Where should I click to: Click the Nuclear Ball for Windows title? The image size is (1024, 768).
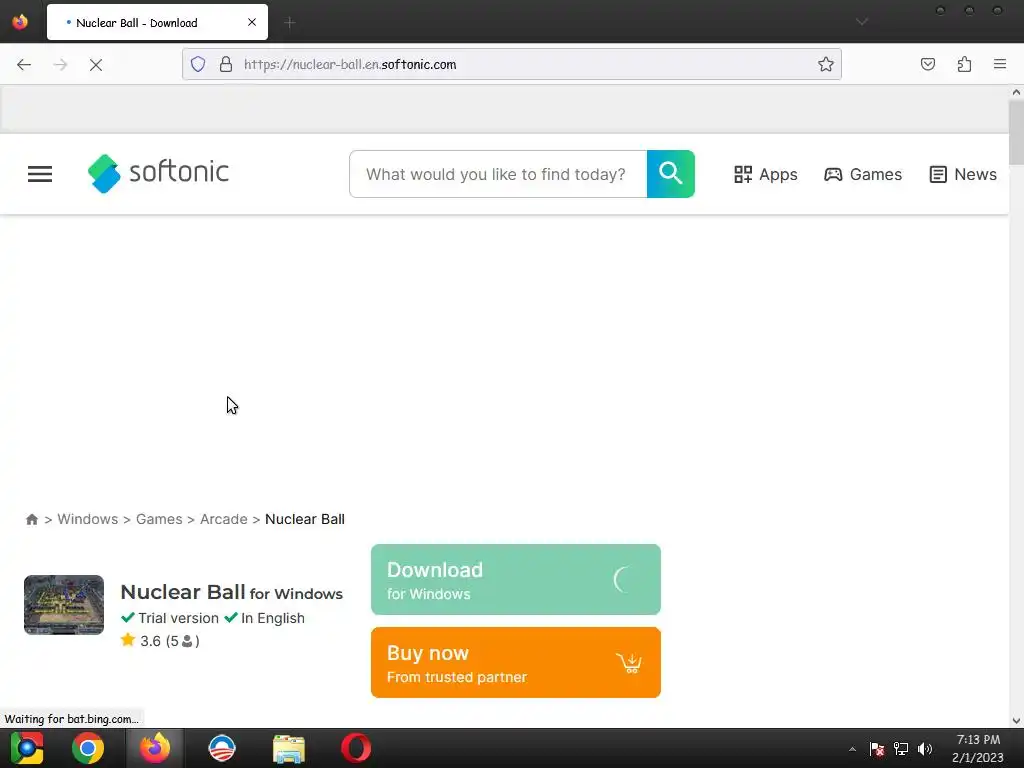(231, 592)
